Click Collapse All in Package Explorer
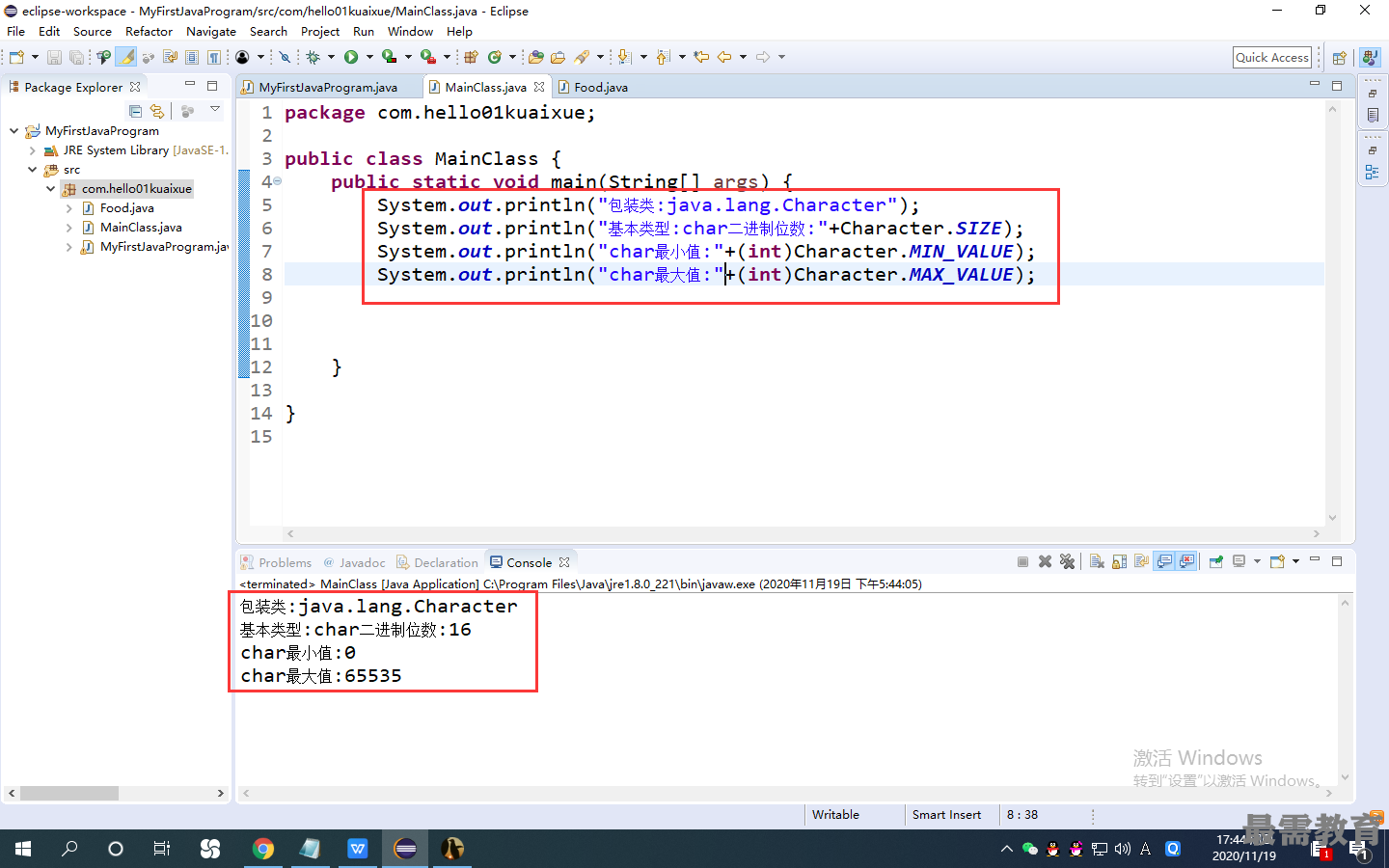 click(x=135, y=111)
